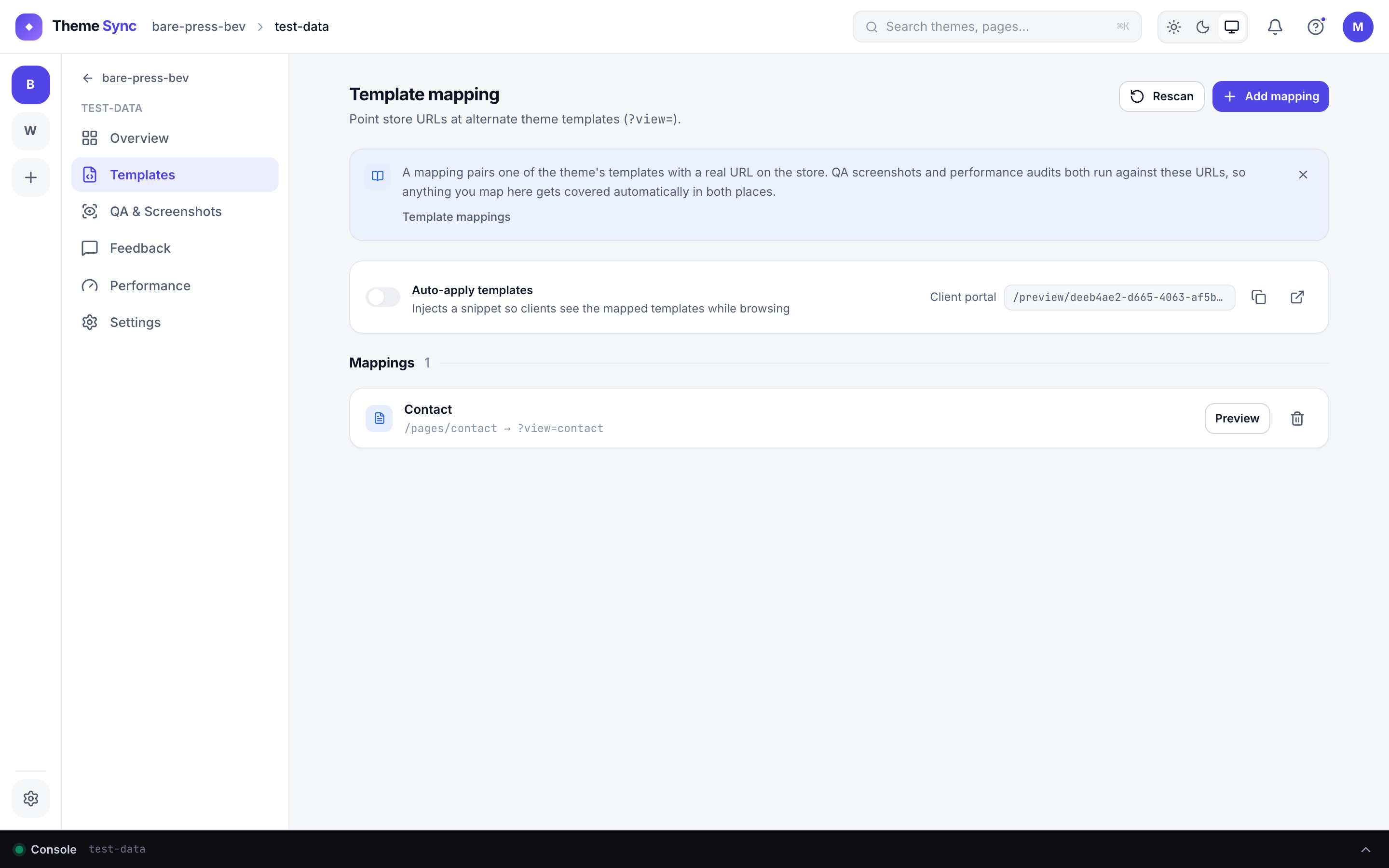The image size is (1389, 868).
Task: Add a new workspace plus icon
Action: coord(30,177)
